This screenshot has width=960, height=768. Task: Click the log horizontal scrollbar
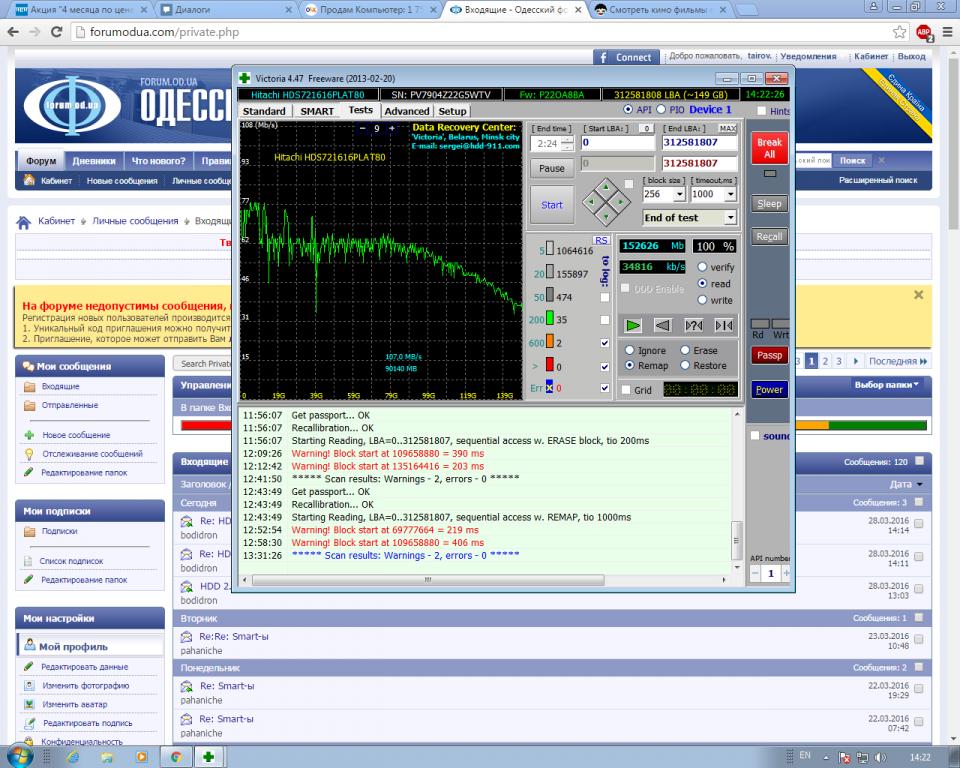(x=428, y=579)
